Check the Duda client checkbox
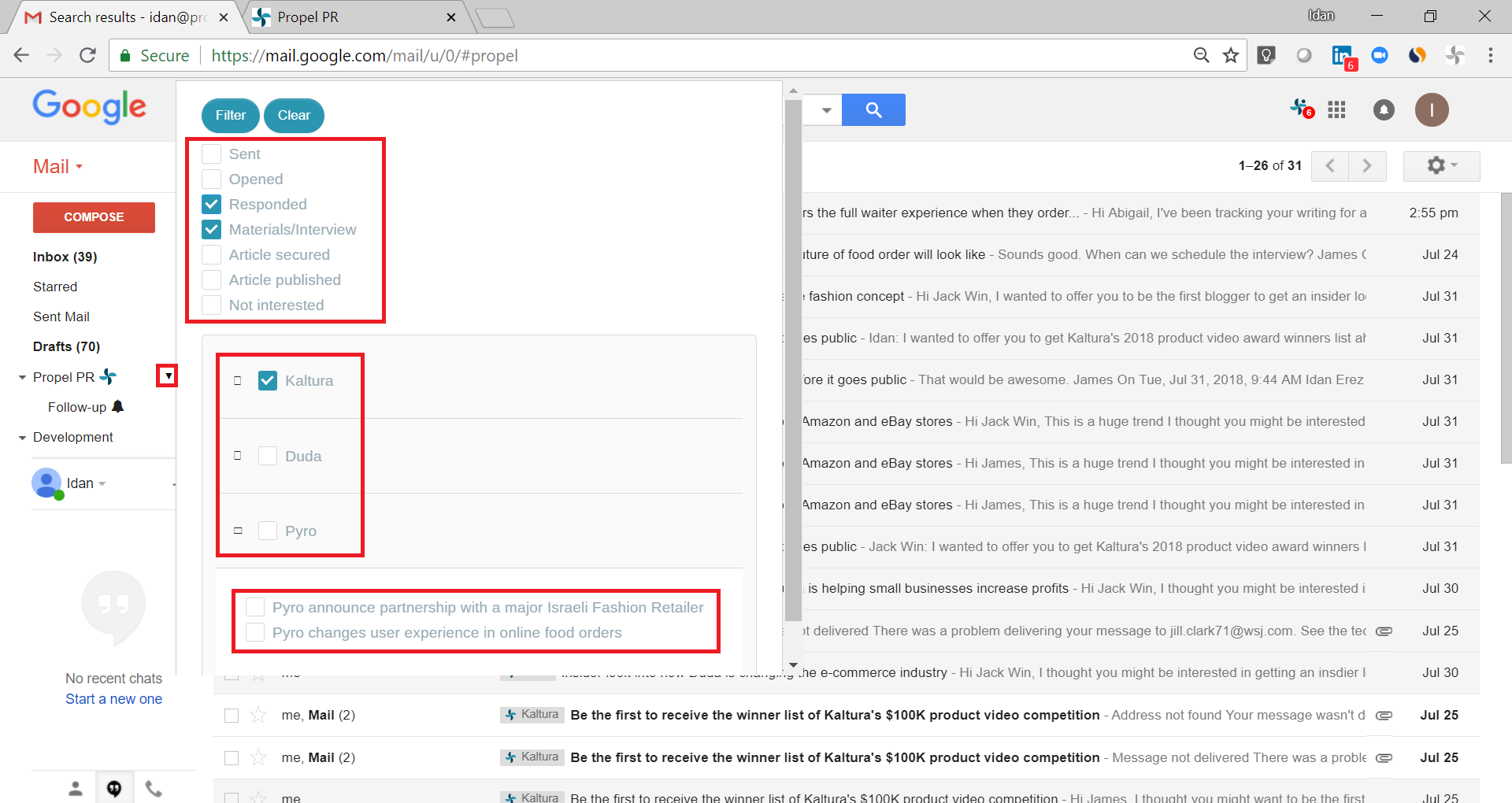Image resolution: width=1512 pixels, height=803 pixels. click(x=268, y=456)
